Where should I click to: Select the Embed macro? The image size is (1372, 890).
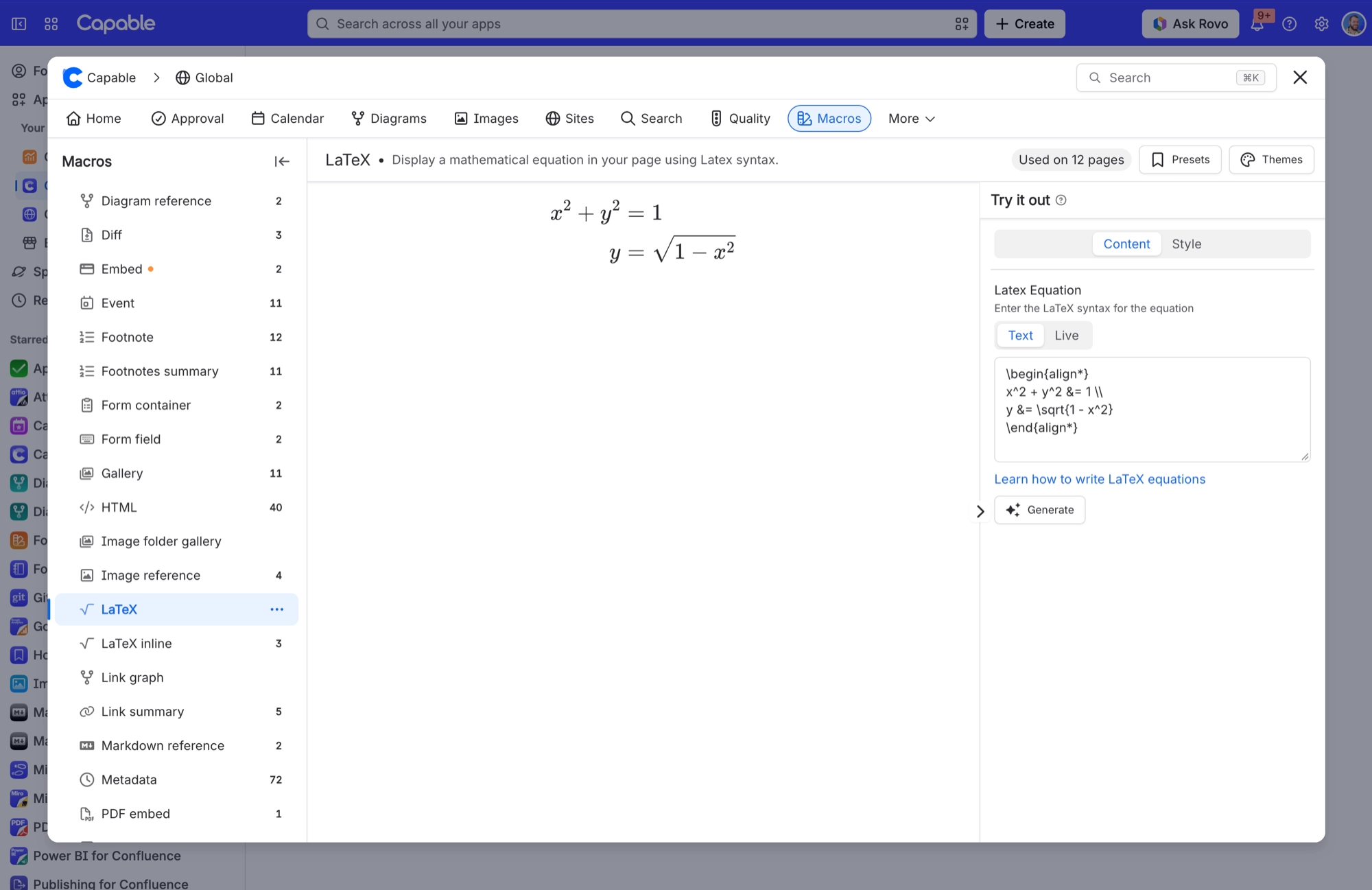coord(177,269)
